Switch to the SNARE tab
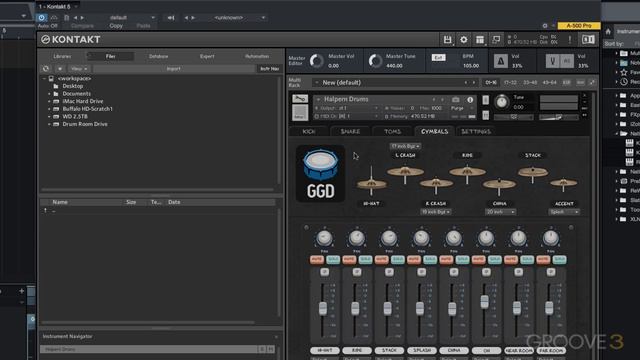Viewport: 640px width, 360px height. 351,131
